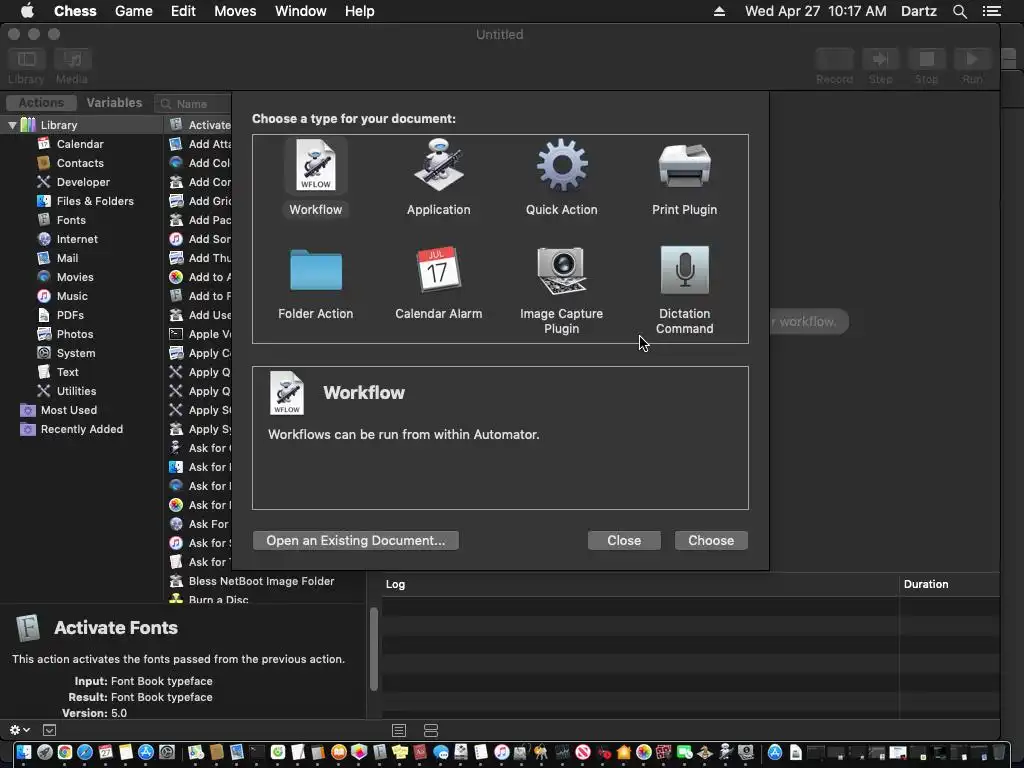The width and height of the screenshot is (1024, 768).
Task: Select Utilities category in Library
Action: point(76,390)
